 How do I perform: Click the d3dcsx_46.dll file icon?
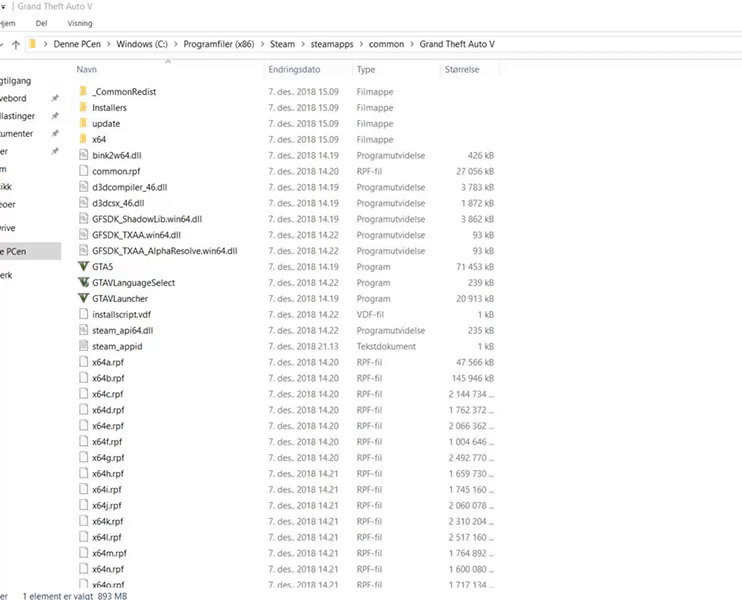[x=83, y=203]
